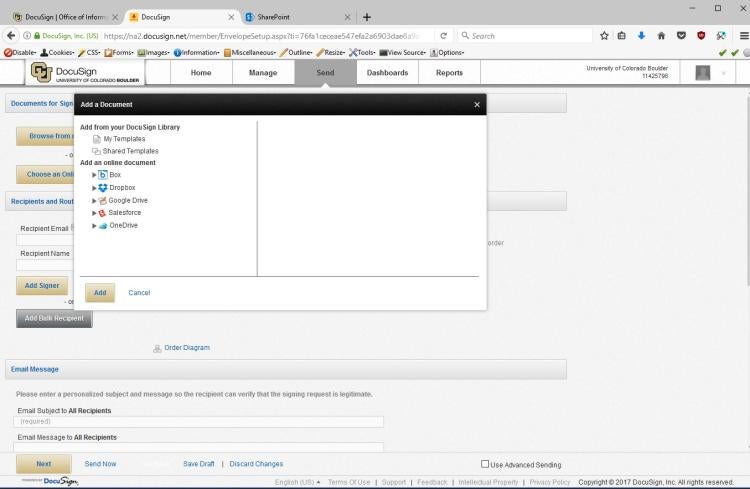This screenshot has width=750, height=489.
Task: Open the Feedback footer link
Action: (432, 482)
